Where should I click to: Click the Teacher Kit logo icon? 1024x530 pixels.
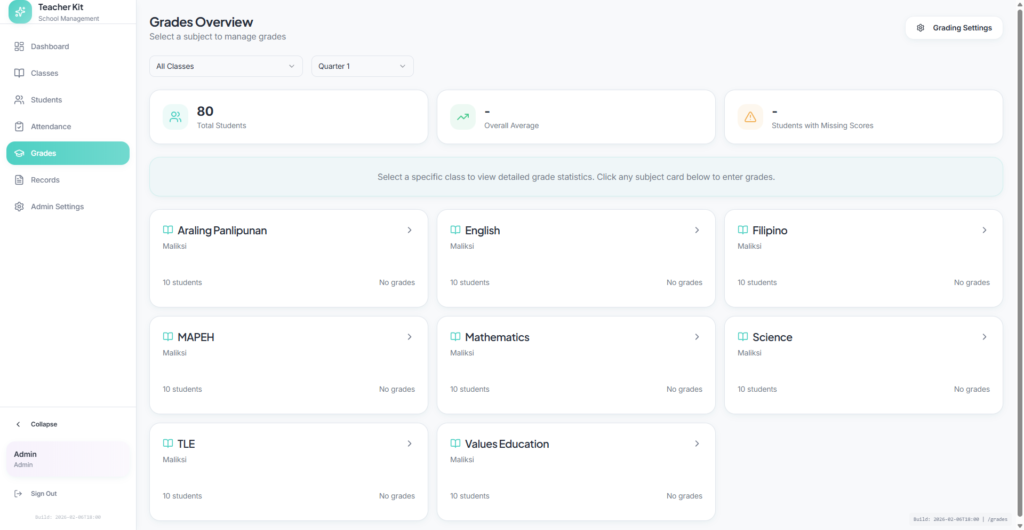coord(20,11)
